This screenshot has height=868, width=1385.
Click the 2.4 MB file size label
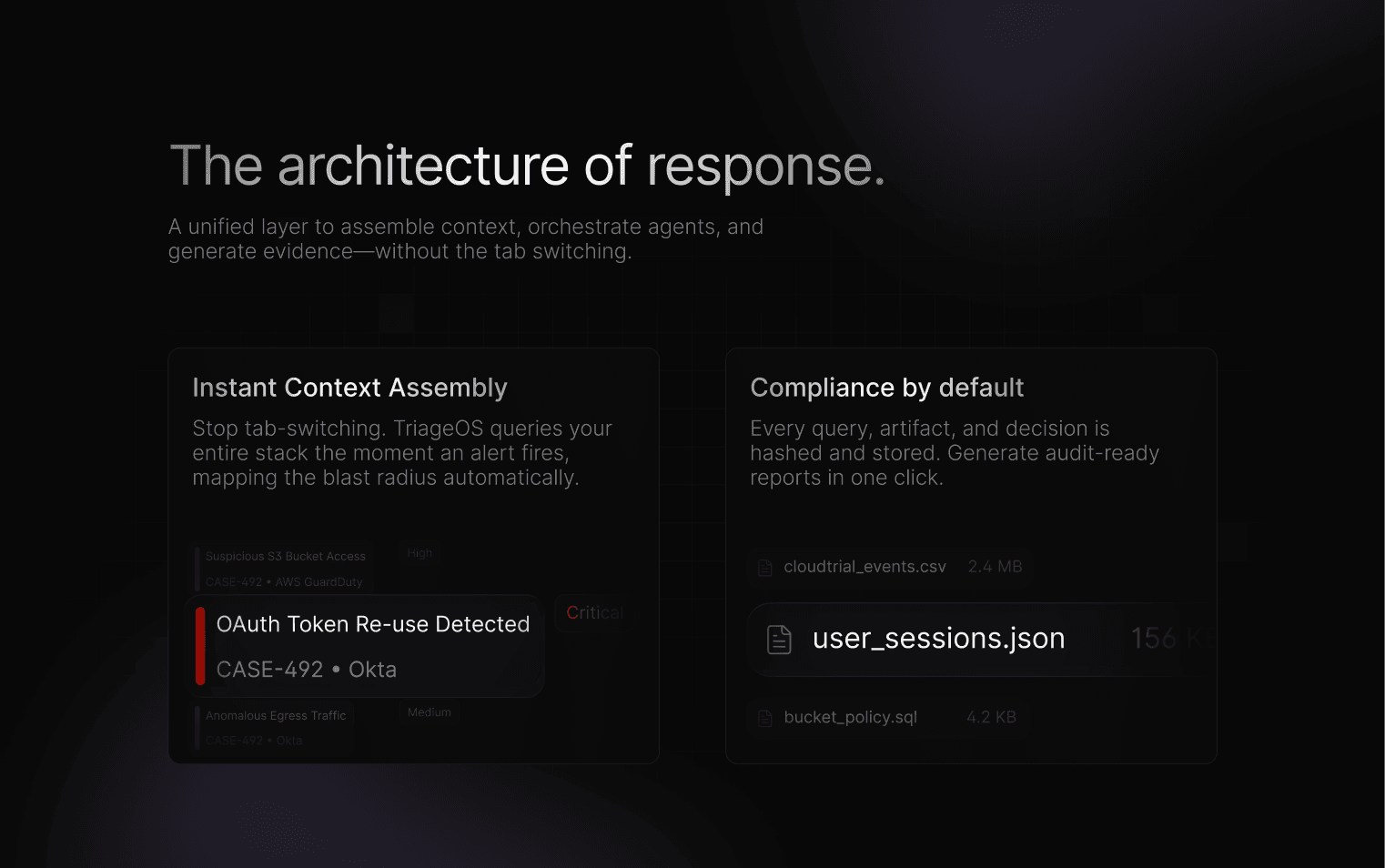[995, 567]
